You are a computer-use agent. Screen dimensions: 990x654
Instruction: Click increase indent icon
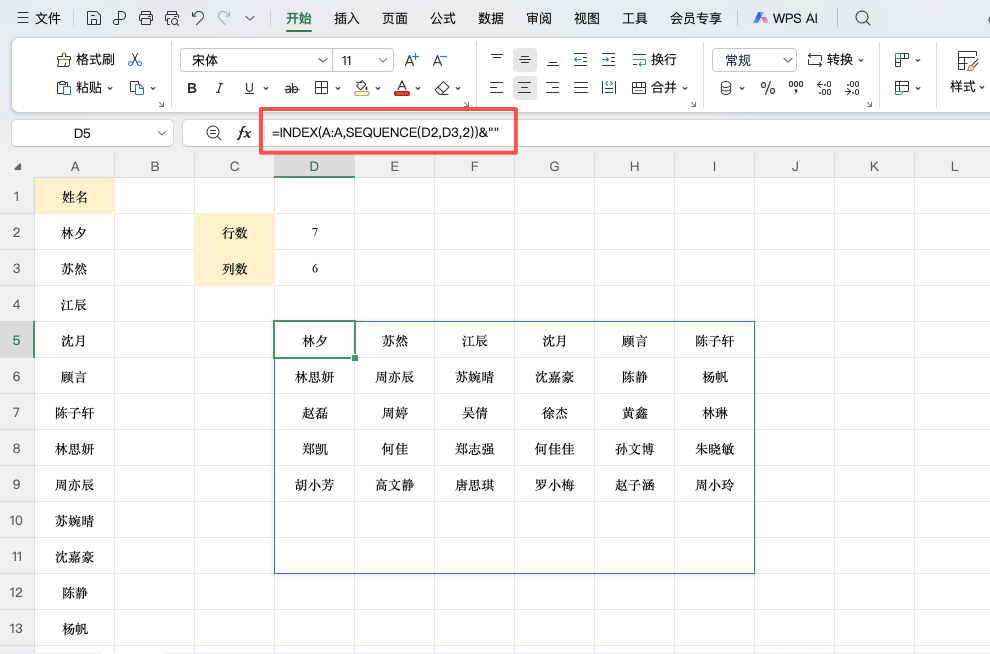click(609, 60)
